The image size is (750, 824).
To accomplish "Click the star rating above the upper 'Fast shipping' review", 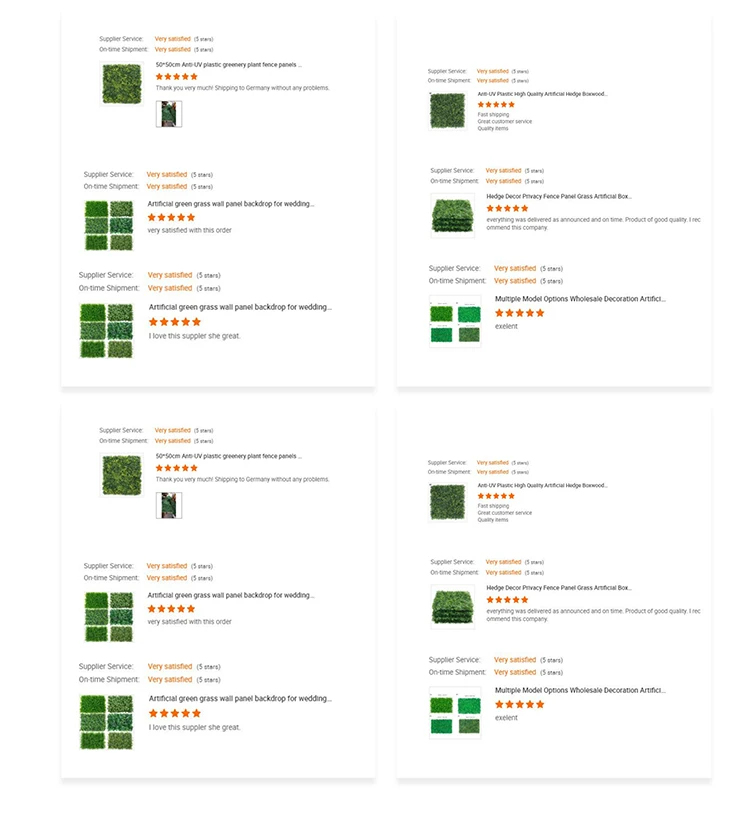I will pos(496,105).
